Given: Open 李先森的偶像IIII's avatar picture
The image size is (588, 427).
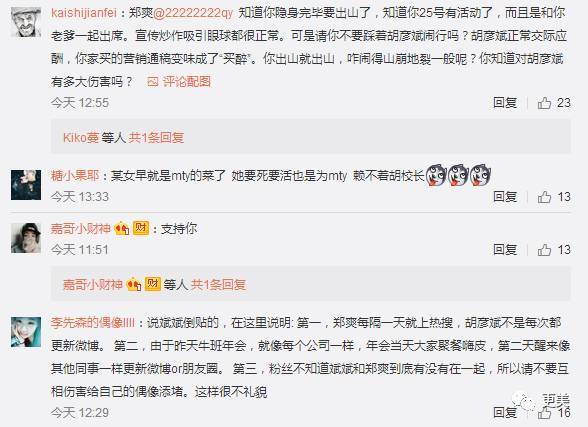Looking at the screenshot, I should pos(26,332).
